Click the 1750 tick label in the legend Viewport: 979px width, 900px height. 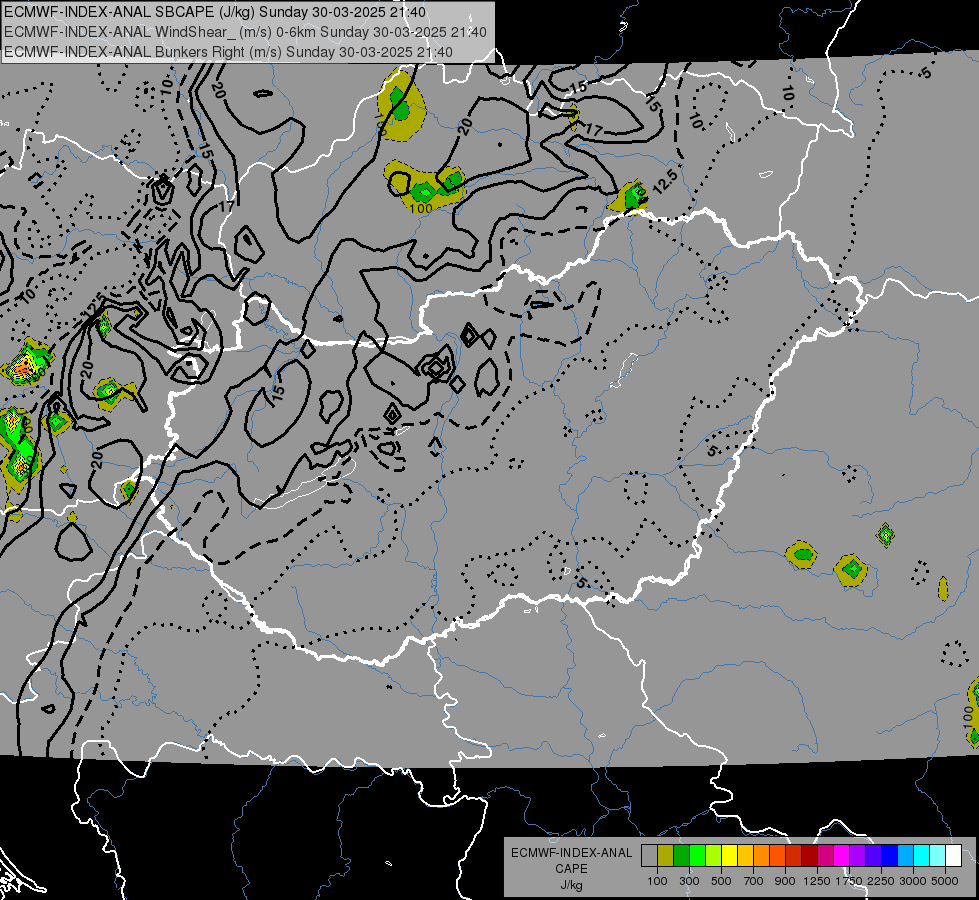[849, 881]
